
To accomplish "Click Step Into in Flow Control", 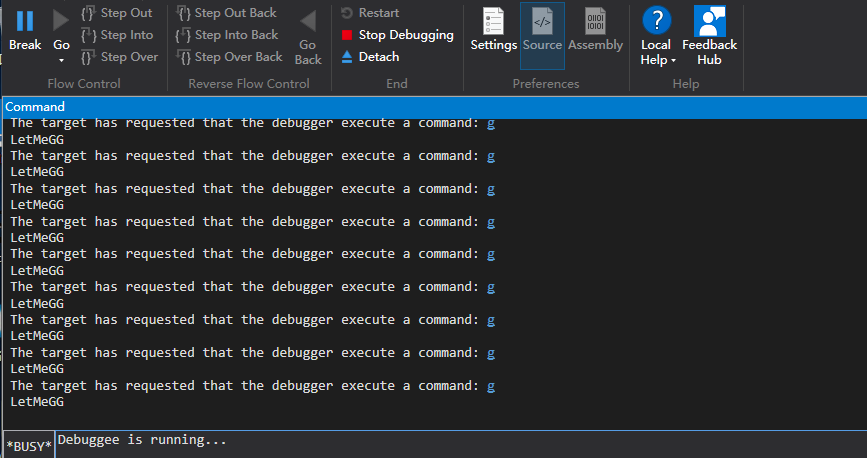I will (117, 35).
